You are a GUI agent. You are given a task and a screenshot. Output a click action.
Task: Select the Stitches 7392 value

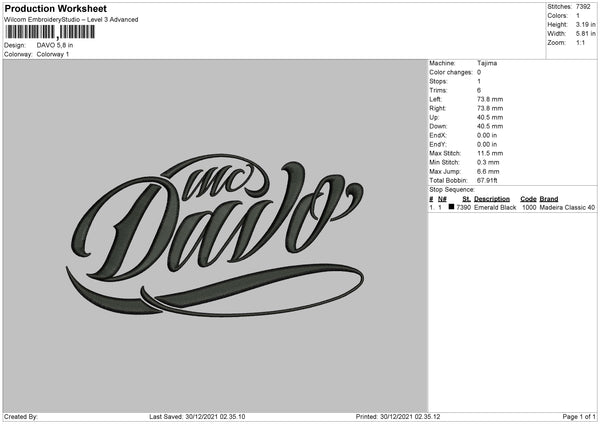[583, 7]
